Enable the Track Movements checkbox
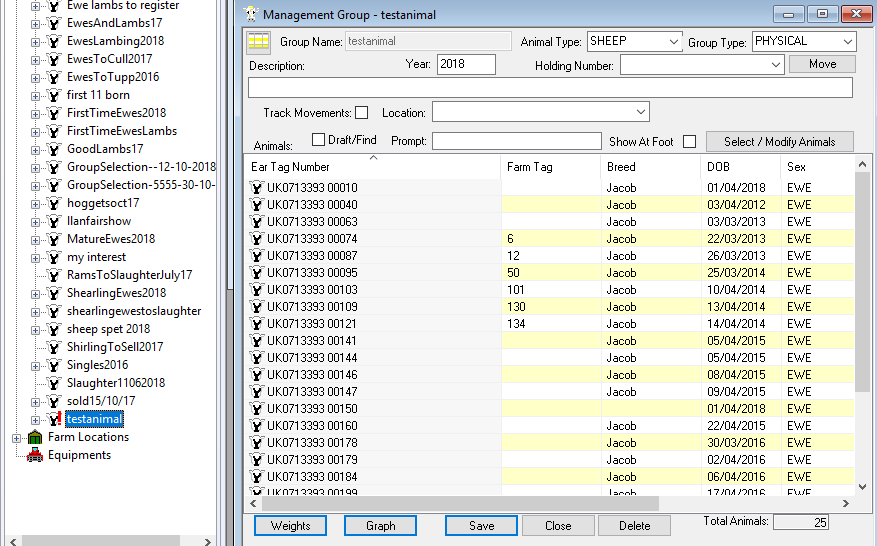 (x=362, y=113)
